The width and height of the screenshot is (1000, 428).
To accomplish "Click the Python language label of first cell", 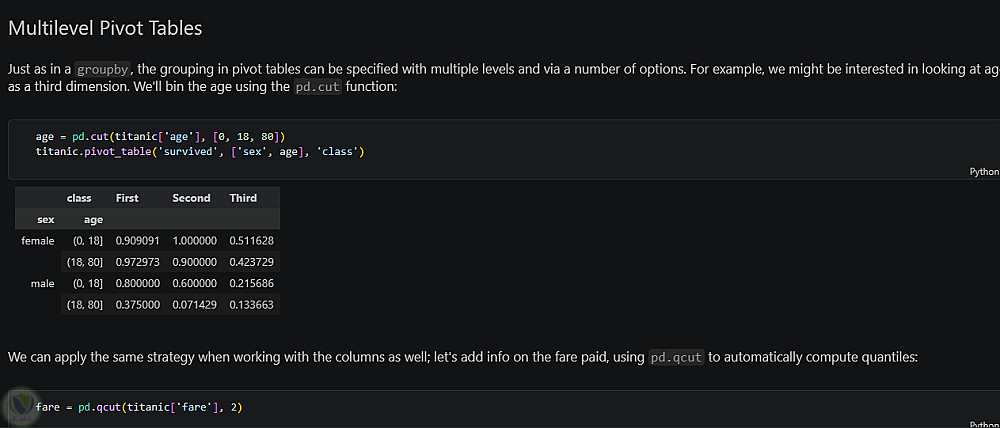I will pos(984,172).
